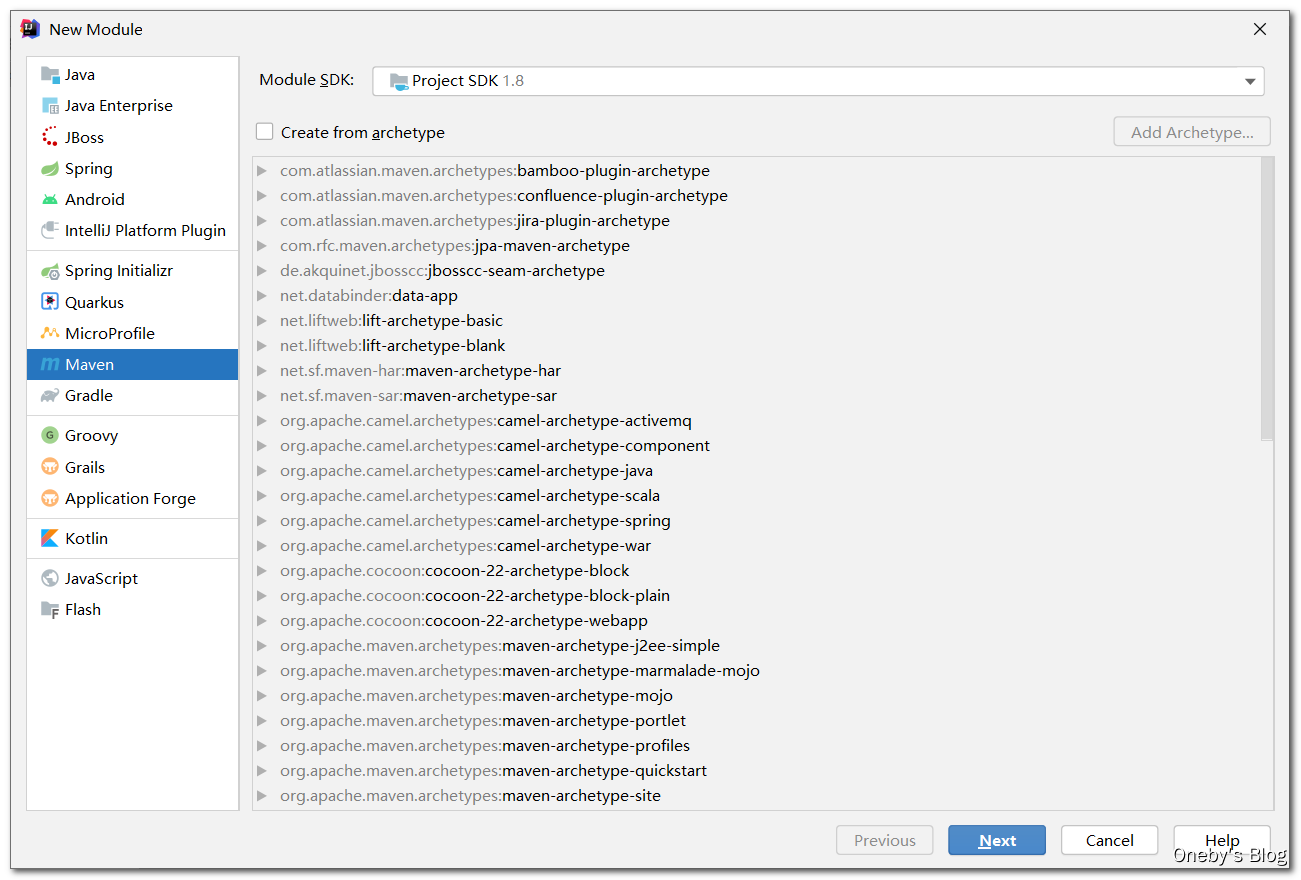The image size is (1301, 880).
Task: Expand bamboo-plugin-archetype node
Action: [262, 171]
